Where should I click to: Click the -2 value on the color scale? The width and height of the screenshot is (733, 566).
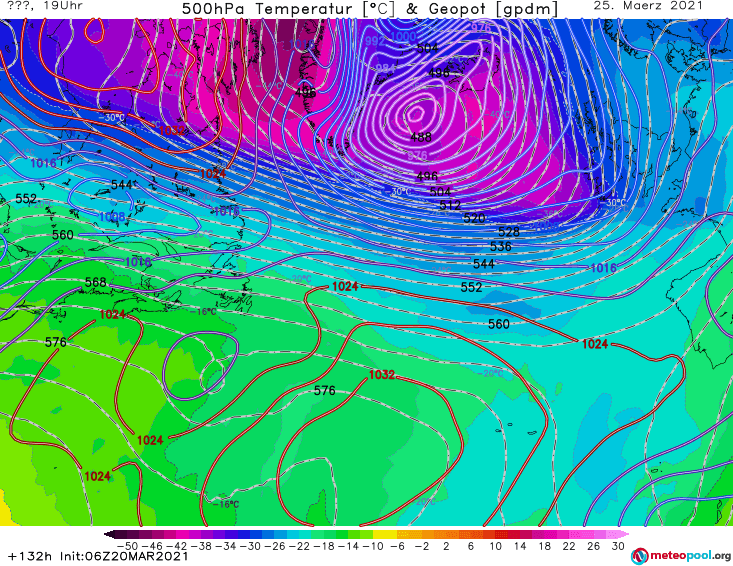click(424, 546)
